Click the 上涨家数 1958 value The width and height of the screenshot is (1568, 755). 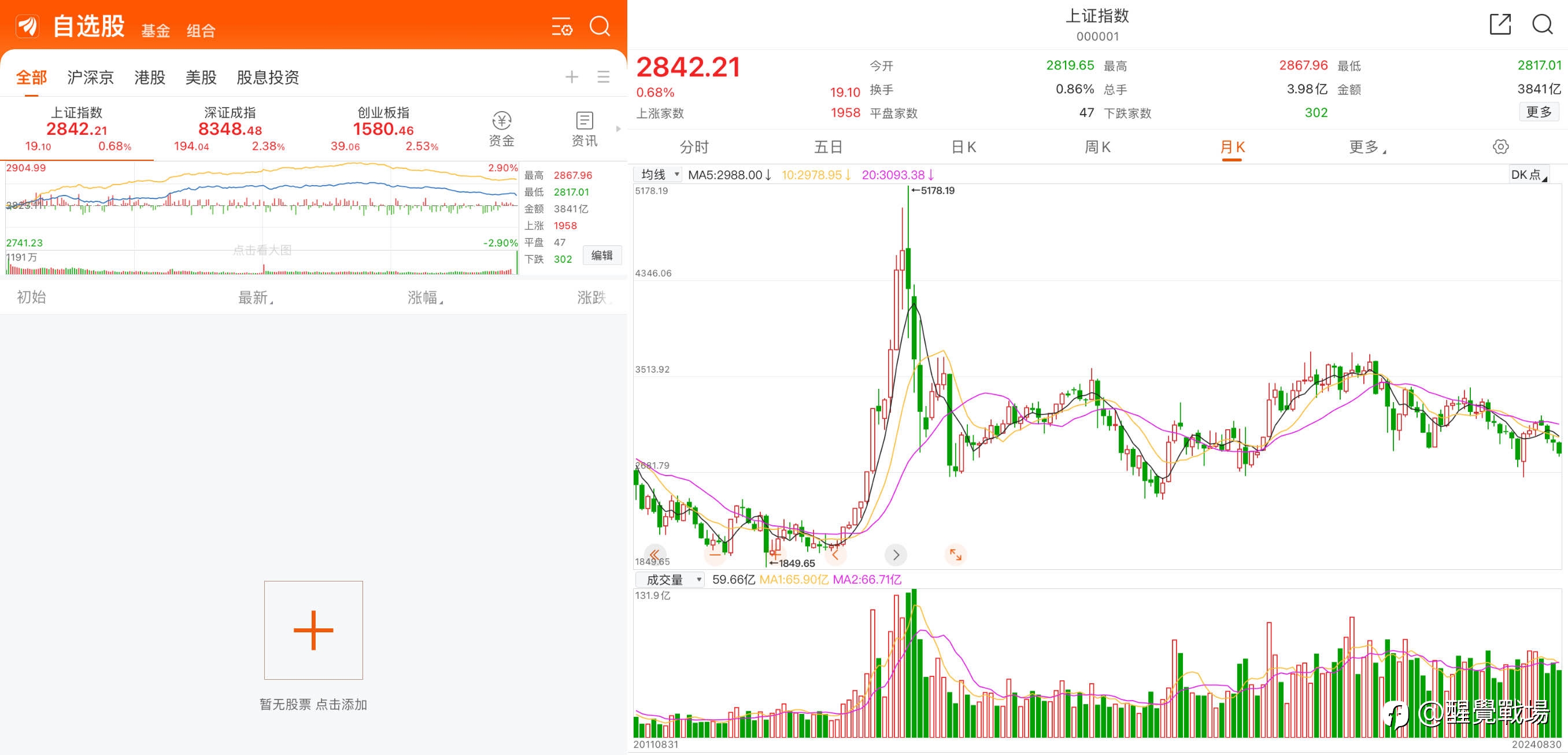(845, 113)
